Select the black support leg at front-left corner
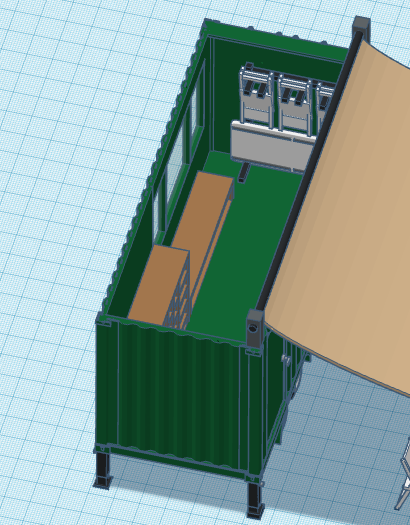The image size is (410, 525). [x=102, y=470]
